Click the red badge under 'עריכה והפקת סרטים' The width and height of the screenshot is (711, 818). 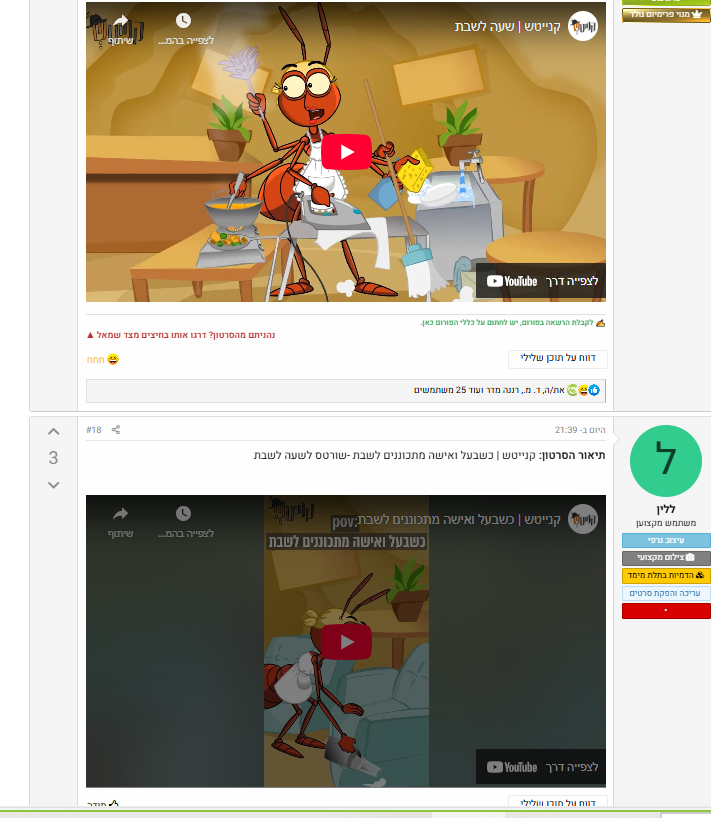coord(666,610)
